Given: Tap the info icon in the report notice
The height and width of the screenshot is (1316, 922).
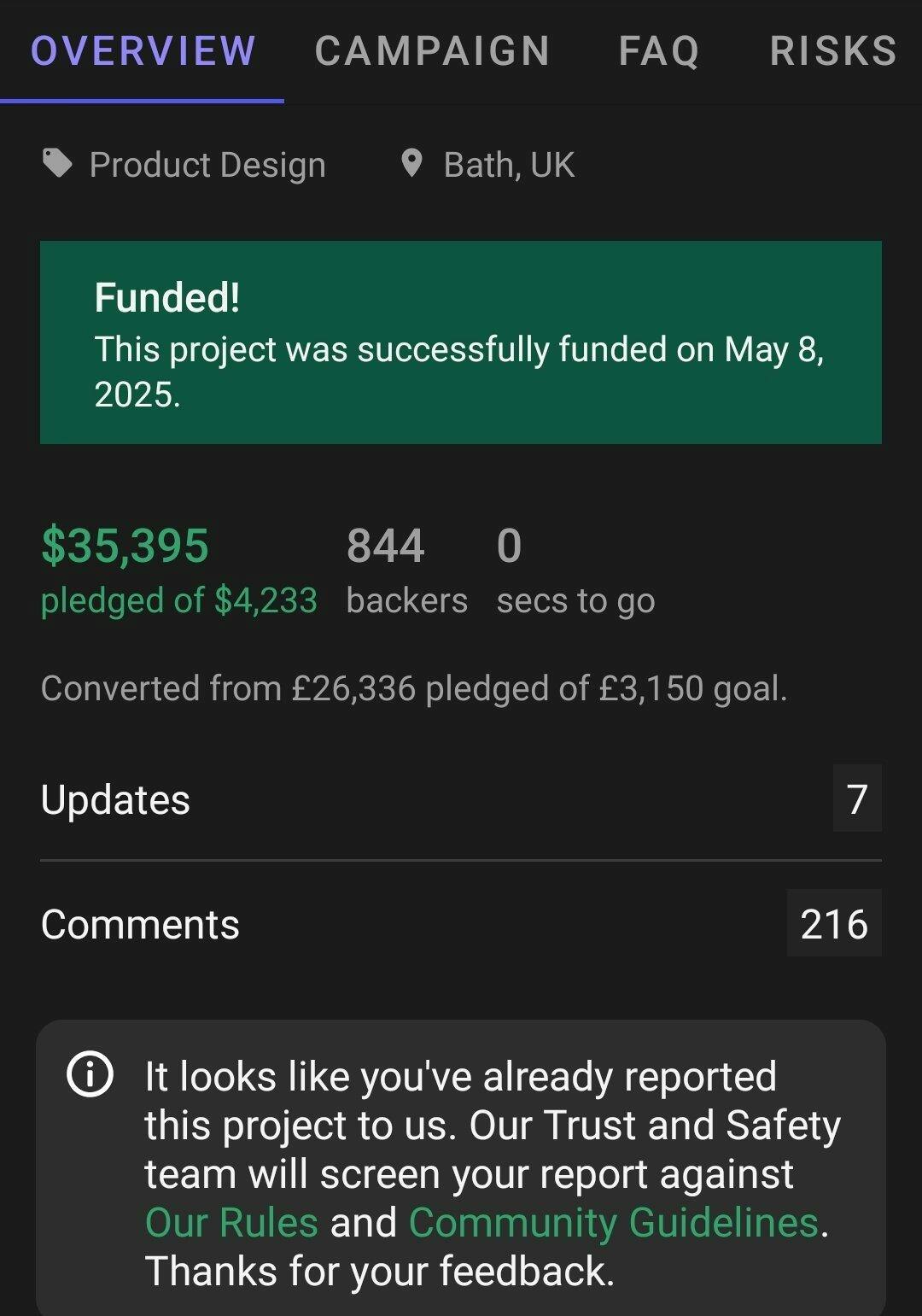Looking at the screenshot, I should [x=90, y=1075].
